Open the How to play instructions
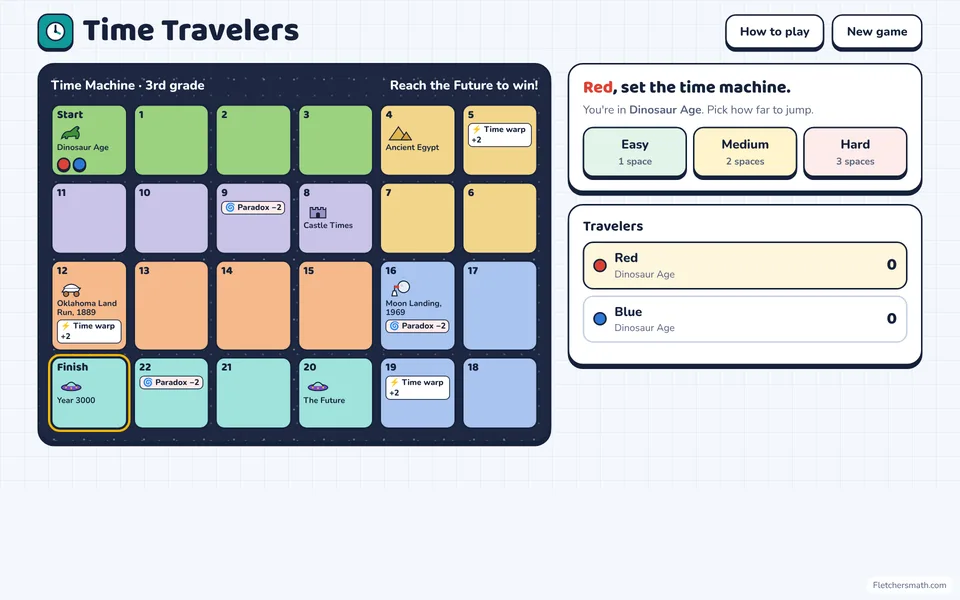Viewport: 960px width, 600px height. tap(774, 32)
